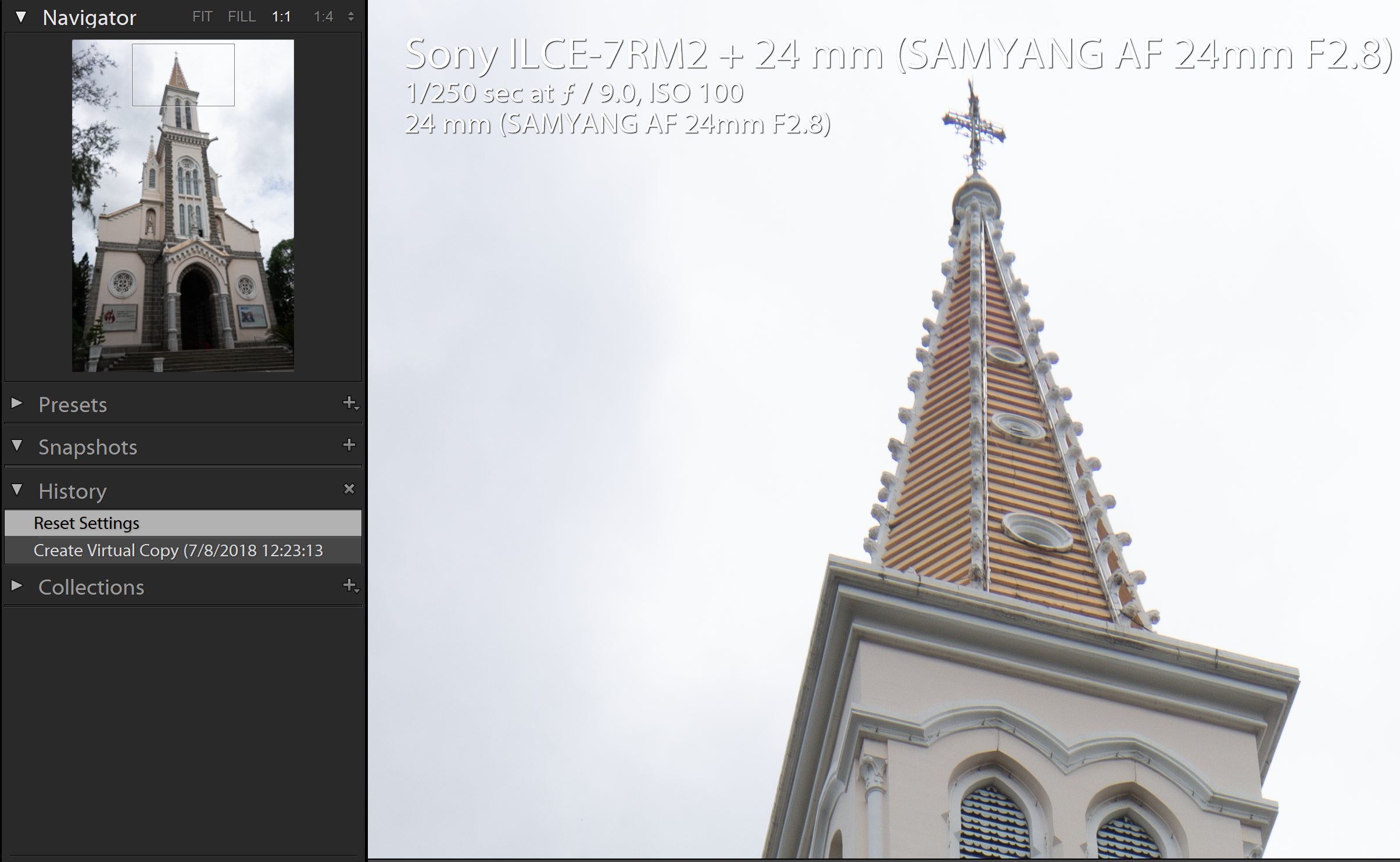Select the 1:4 zoom level

323,17
